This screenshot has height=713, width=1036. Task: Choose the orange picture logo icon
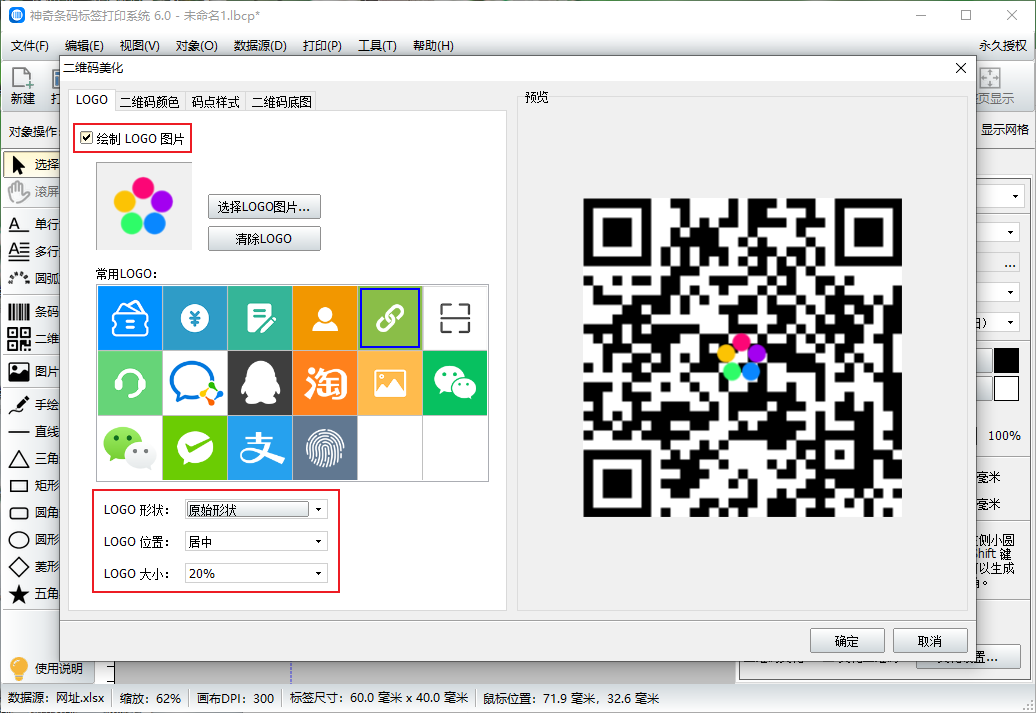click(x=390, y=383)
